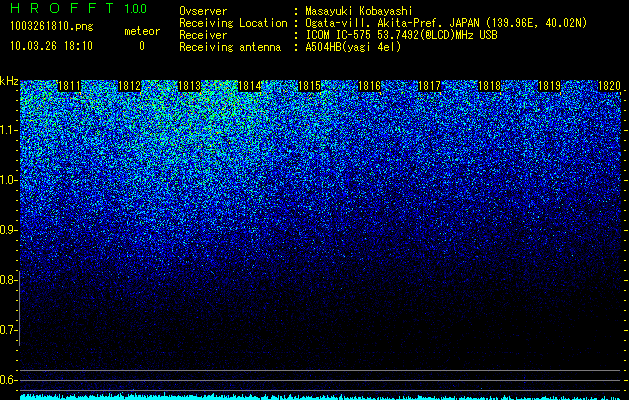
Task: Click the 0.8 kHz frequency axis label
Action: (8, 280)
